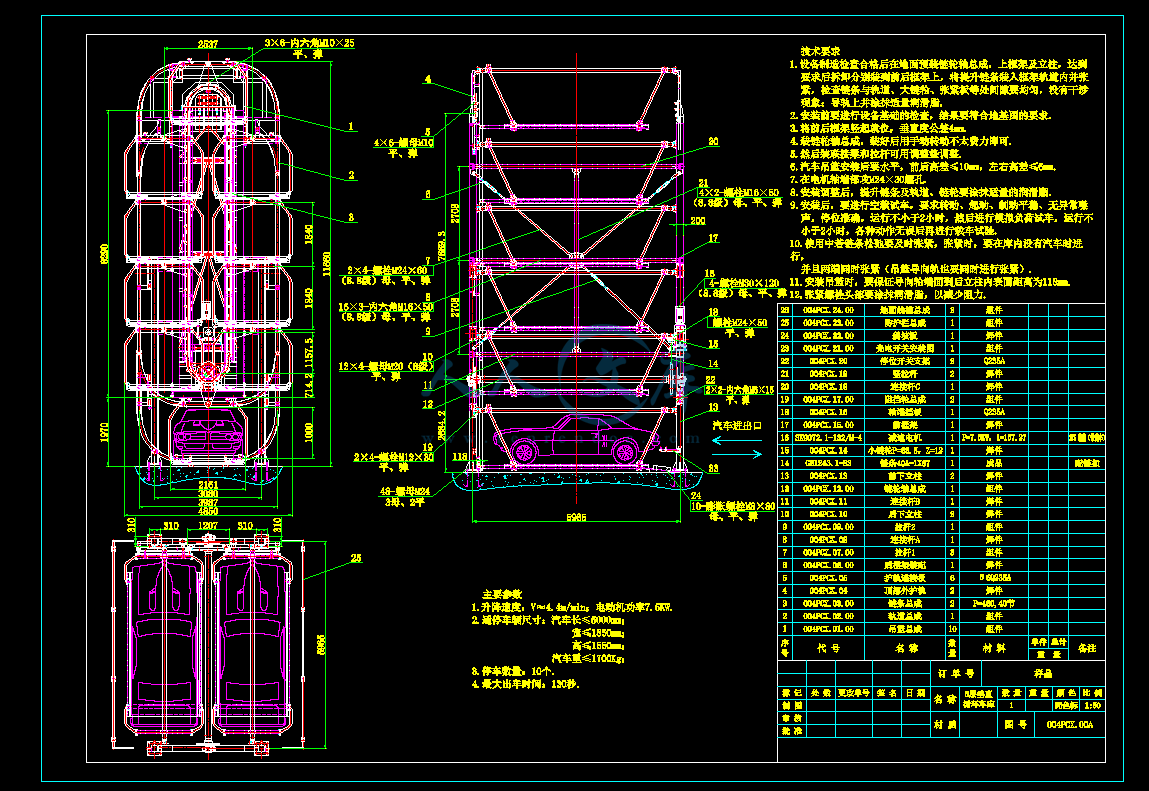Click 连接杆C name cell in row 20
This screenshot has height=791, width=1149.
click(906, 386)
